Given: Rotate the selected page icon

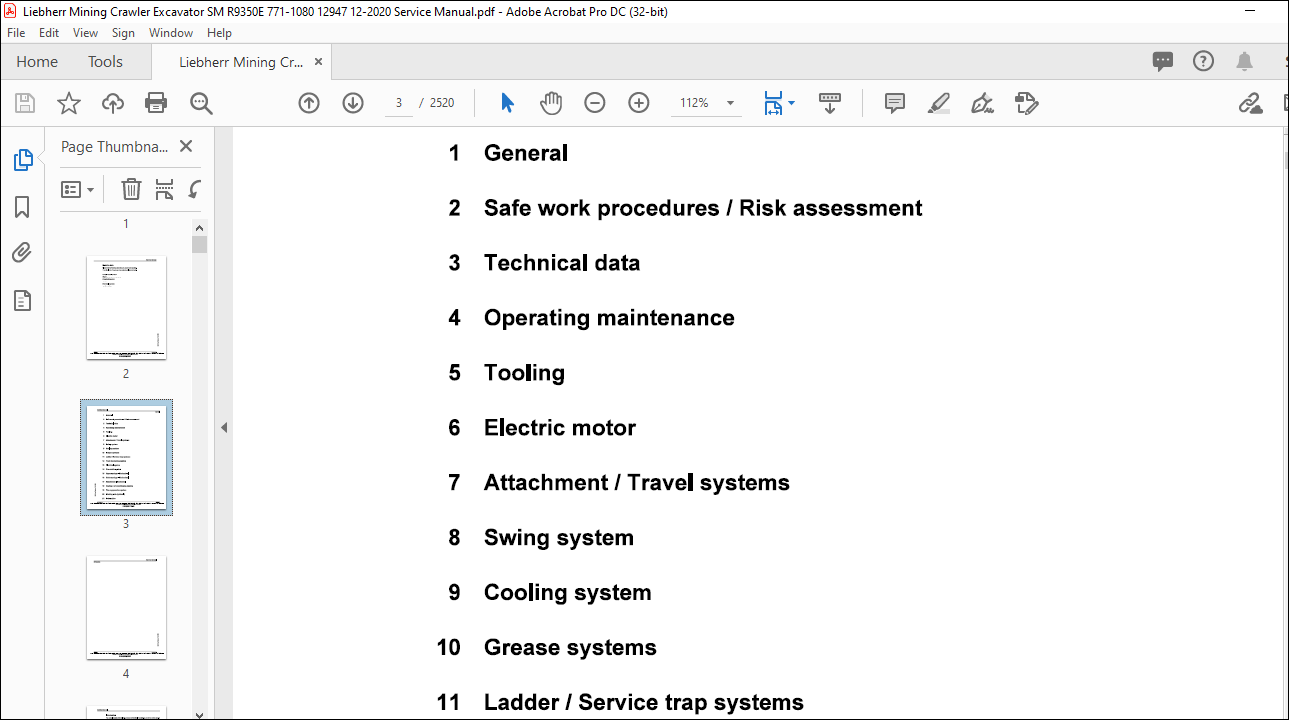Looking at the screenshot, I should coord(195,189).
